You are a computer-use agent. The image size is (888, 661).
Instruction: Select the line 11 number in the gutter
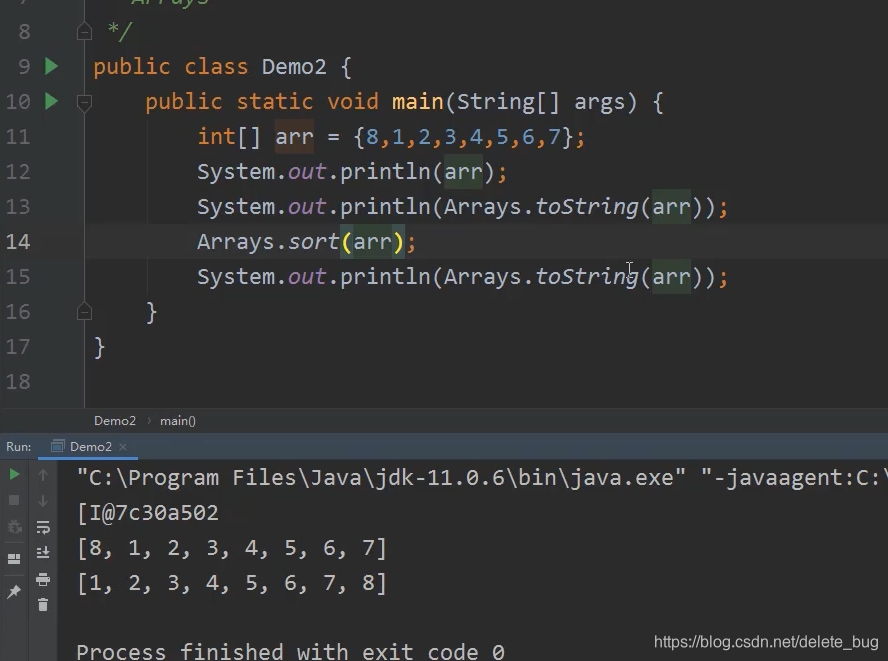pos(18,137)
